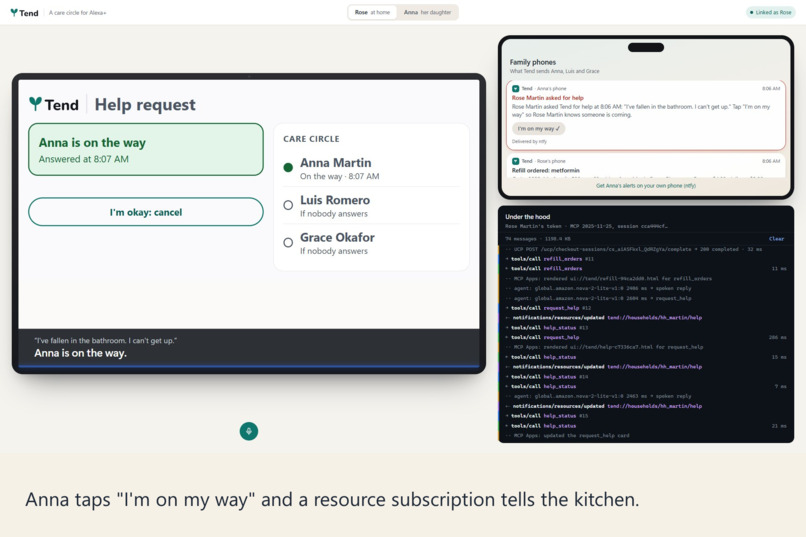The height and width of the screenshot is (537, 806).
Task: Open "Get Anna's alerts on your own phone" link
Action: 646,186
